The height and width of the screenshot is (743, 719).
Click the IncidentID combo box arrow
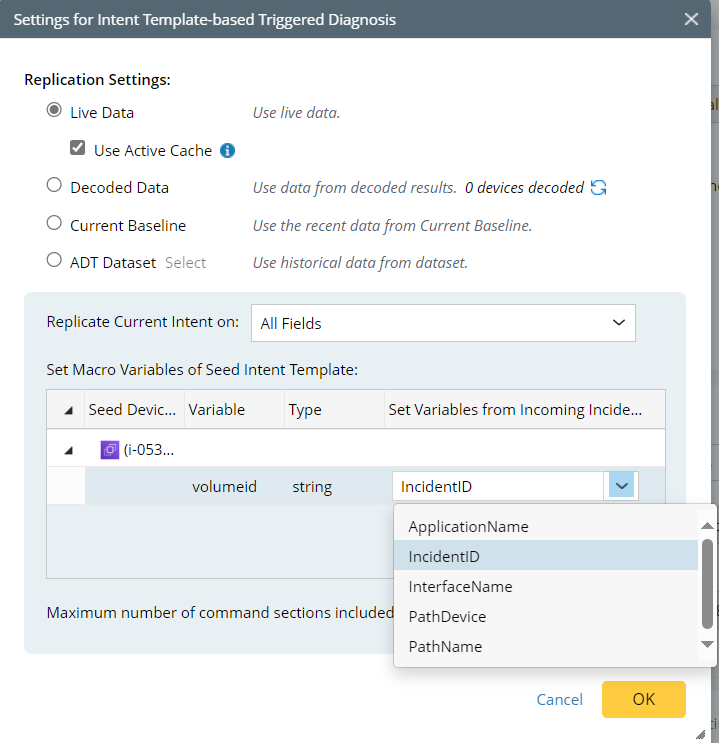click(622, 487)
